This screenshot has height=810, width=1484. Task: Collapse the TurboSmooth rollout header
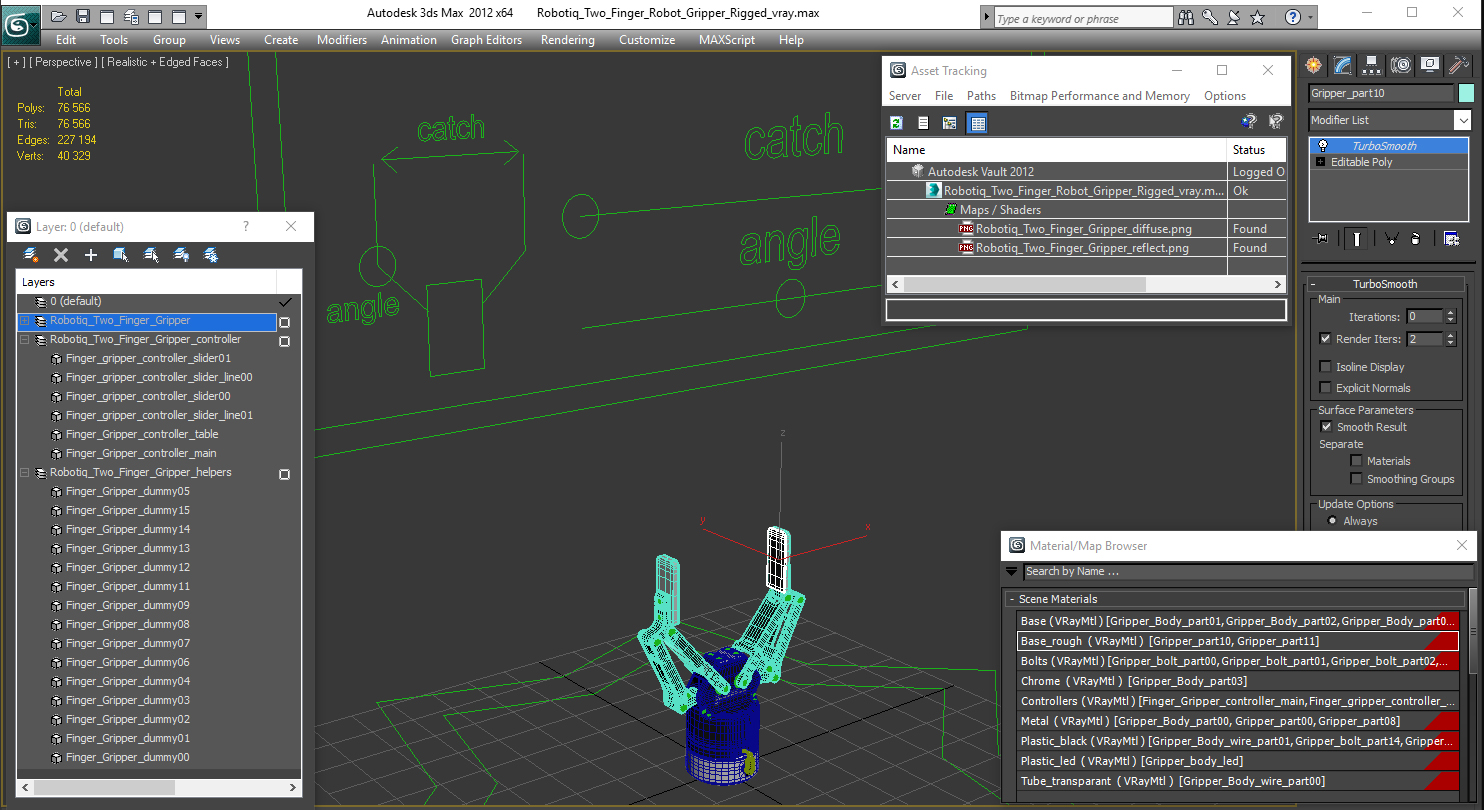[x=1385, y=284]
